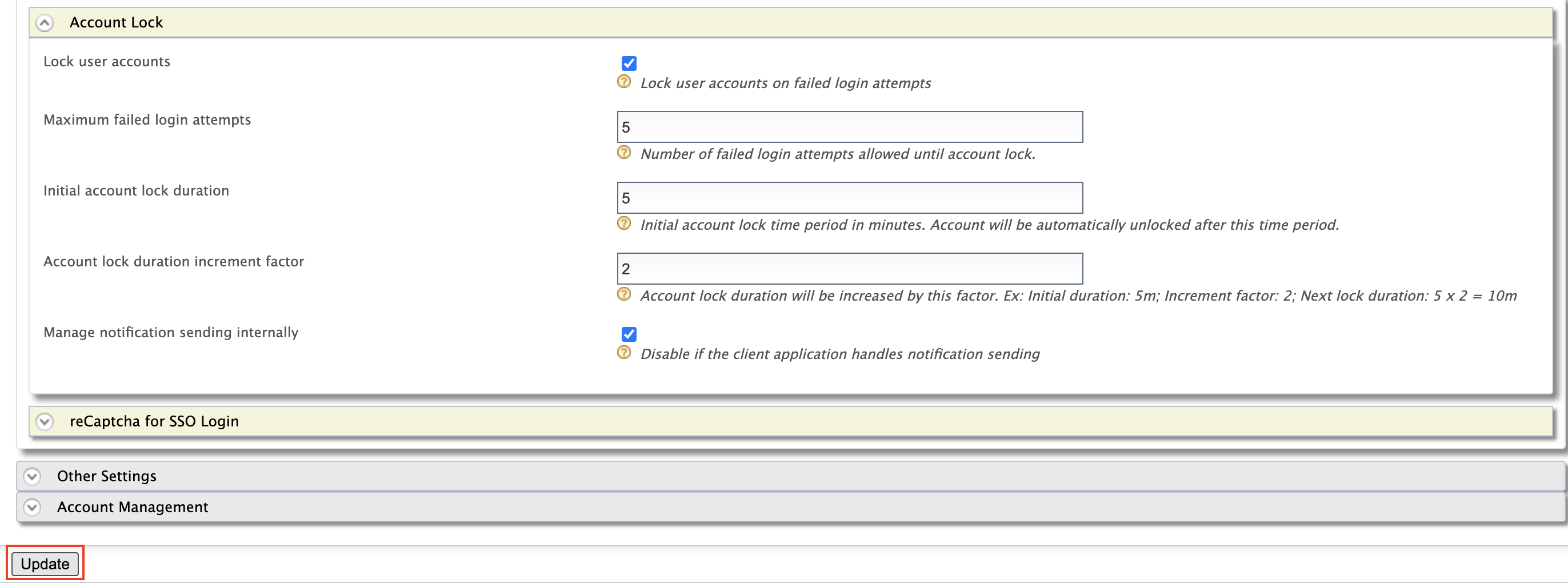Click the Update button
Viewport: 1568px width, 583px height.
pyautogui.click(x=45, y=564)
